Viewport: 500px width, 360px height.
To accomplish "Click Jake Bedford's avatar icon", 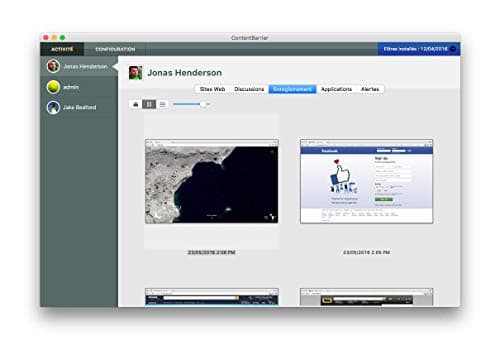I will coord(53,107).
